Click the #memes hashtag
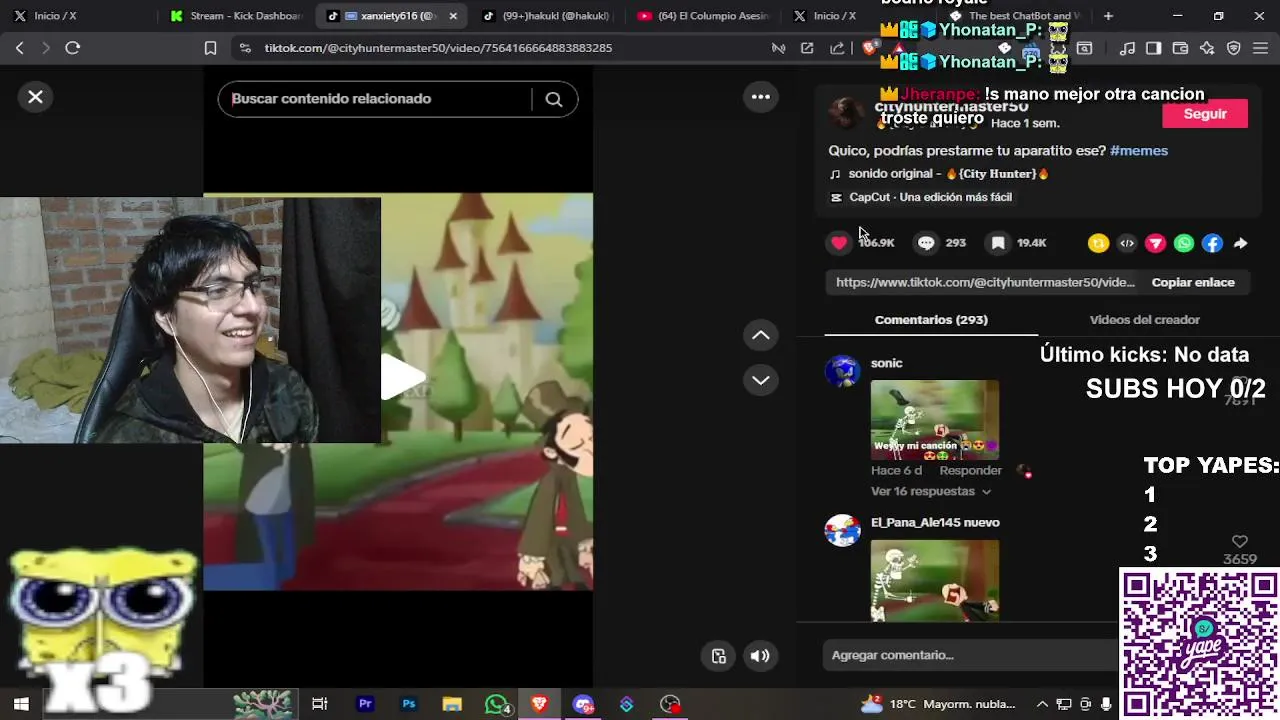 1139,150
